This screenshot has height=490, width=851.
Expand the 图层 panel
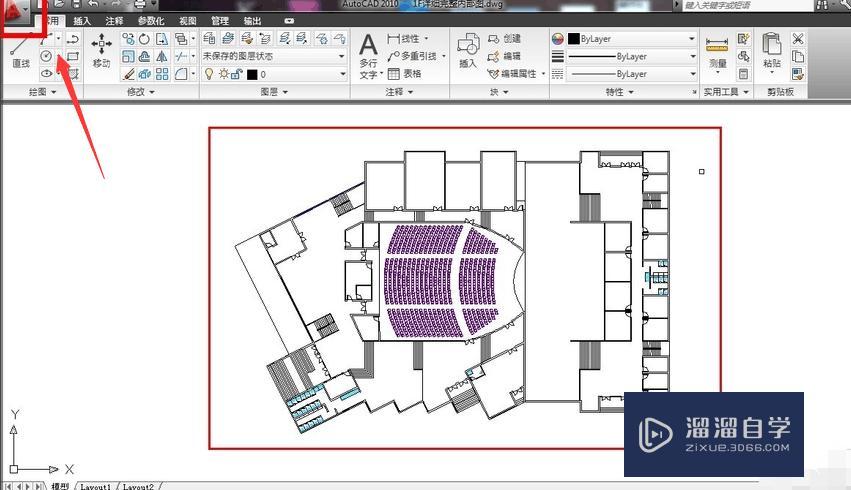click(x=274, y=92)
